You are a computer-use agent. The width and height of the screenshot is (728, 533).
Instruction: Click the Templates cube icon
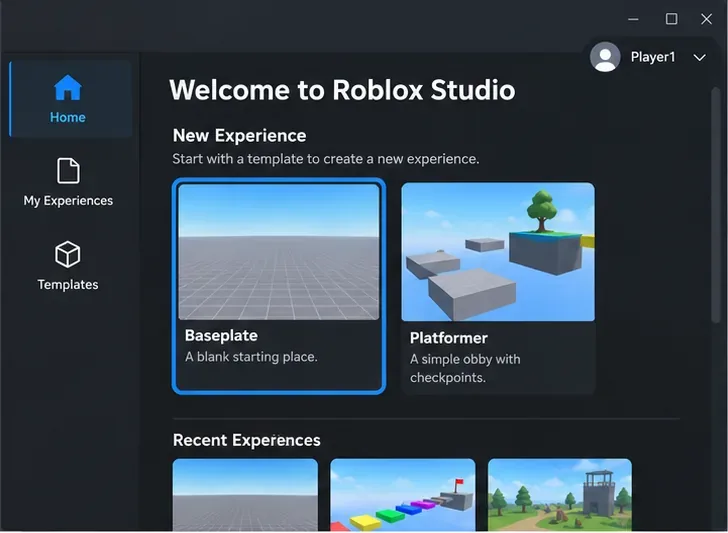(x=68, y=254)
